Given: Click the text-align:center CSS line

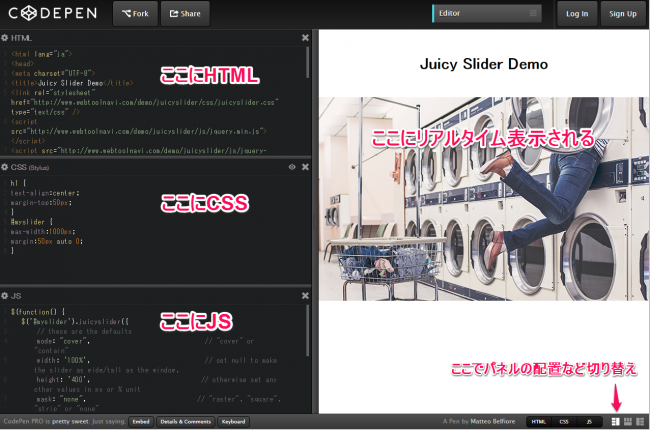Looking at the screenshot, I should coord(45,193).
